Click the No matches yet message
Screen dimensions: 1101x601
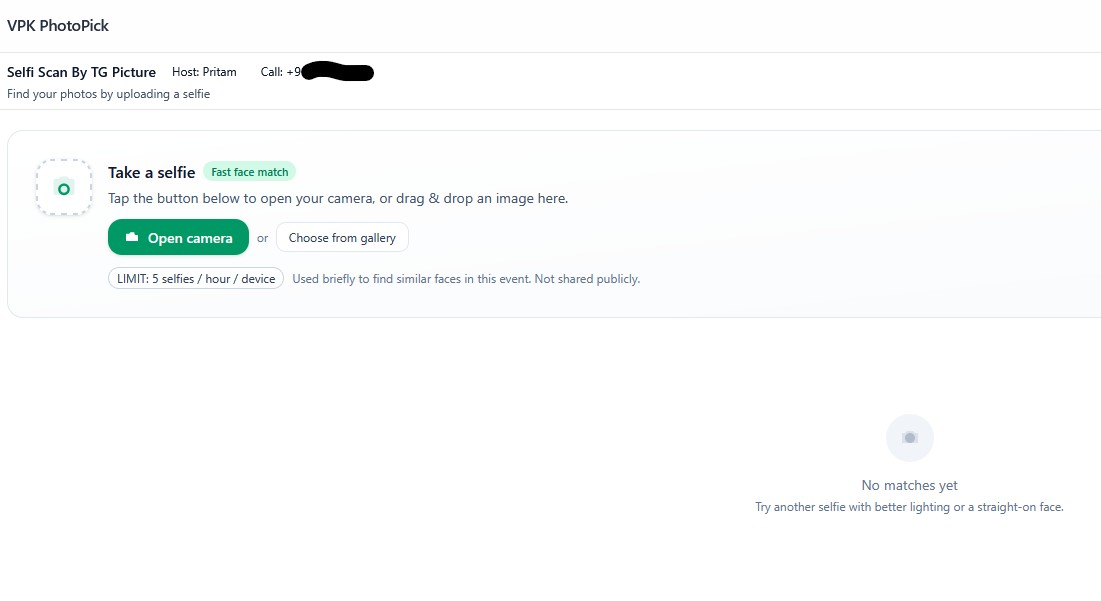click(909, 485)
